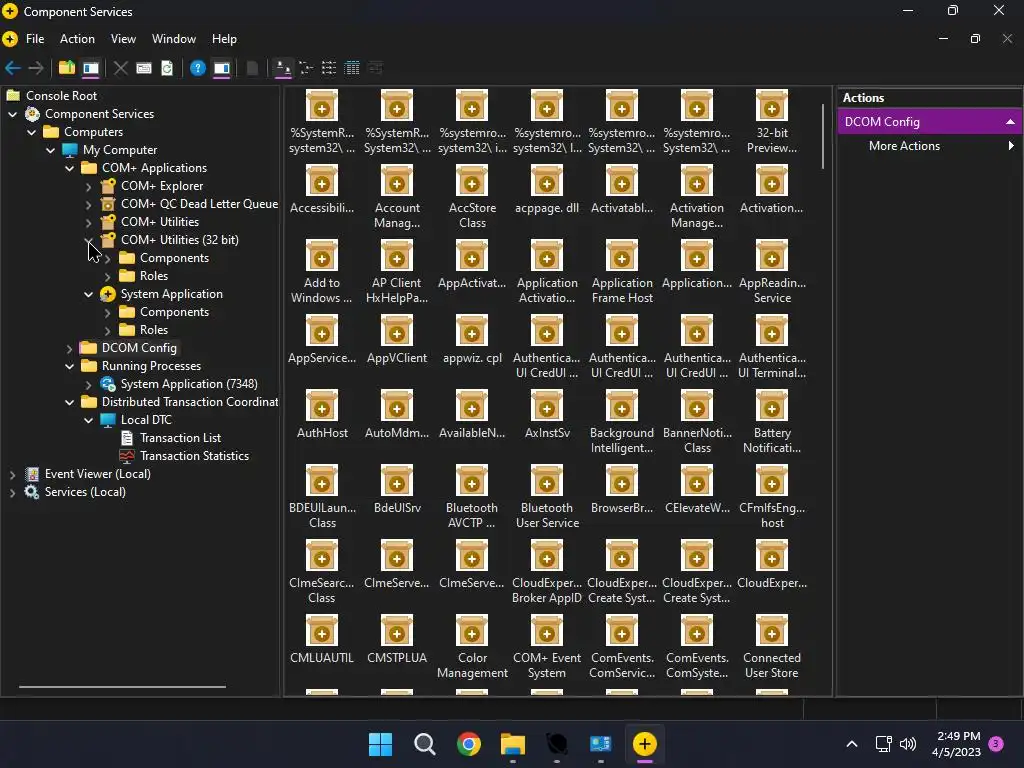Select the Color Management item

472,647
